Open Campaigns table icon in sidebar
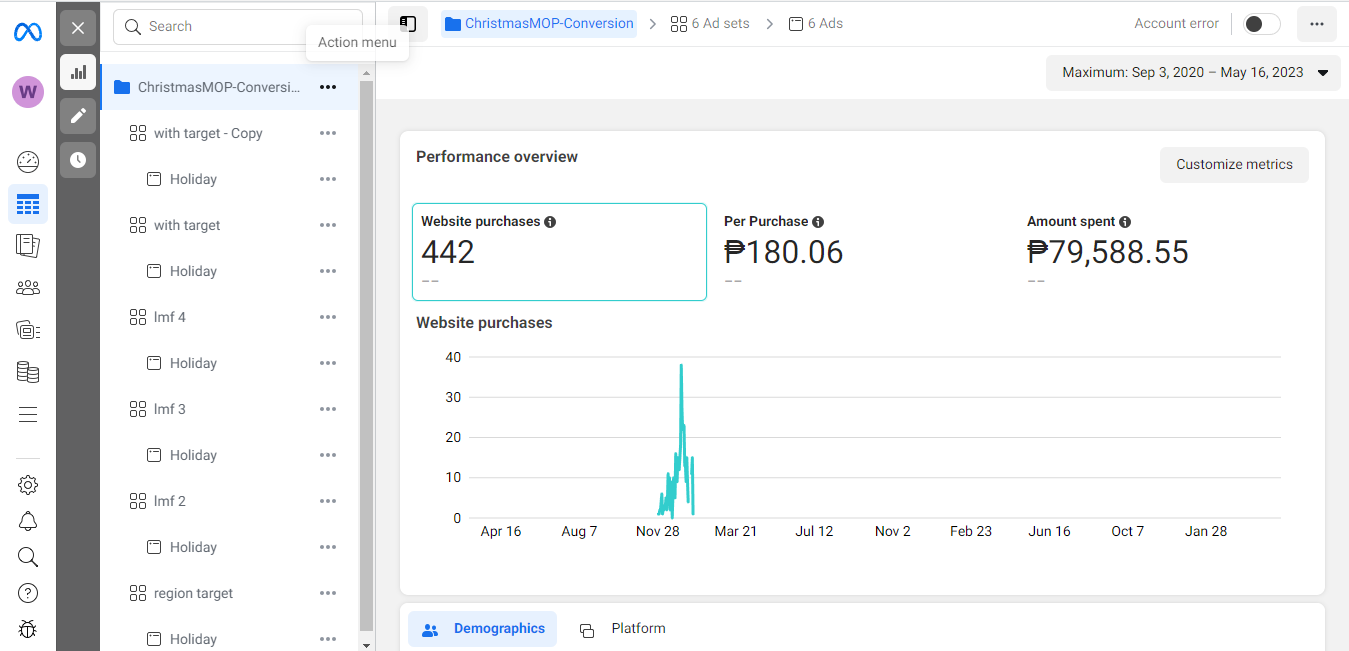This screenshot has width=1349, height=651. click(x=28, y=204)
